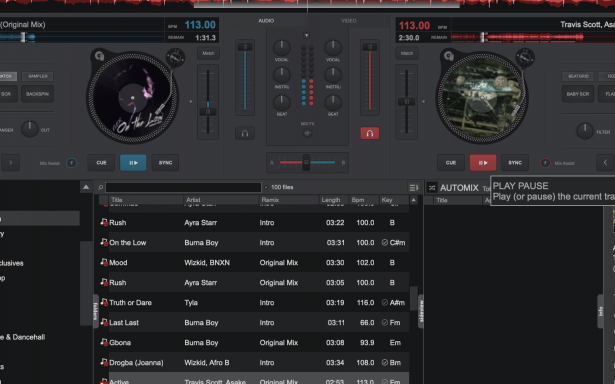
Task: Collapse browser with the up triangle button
Action: [86, 187]
